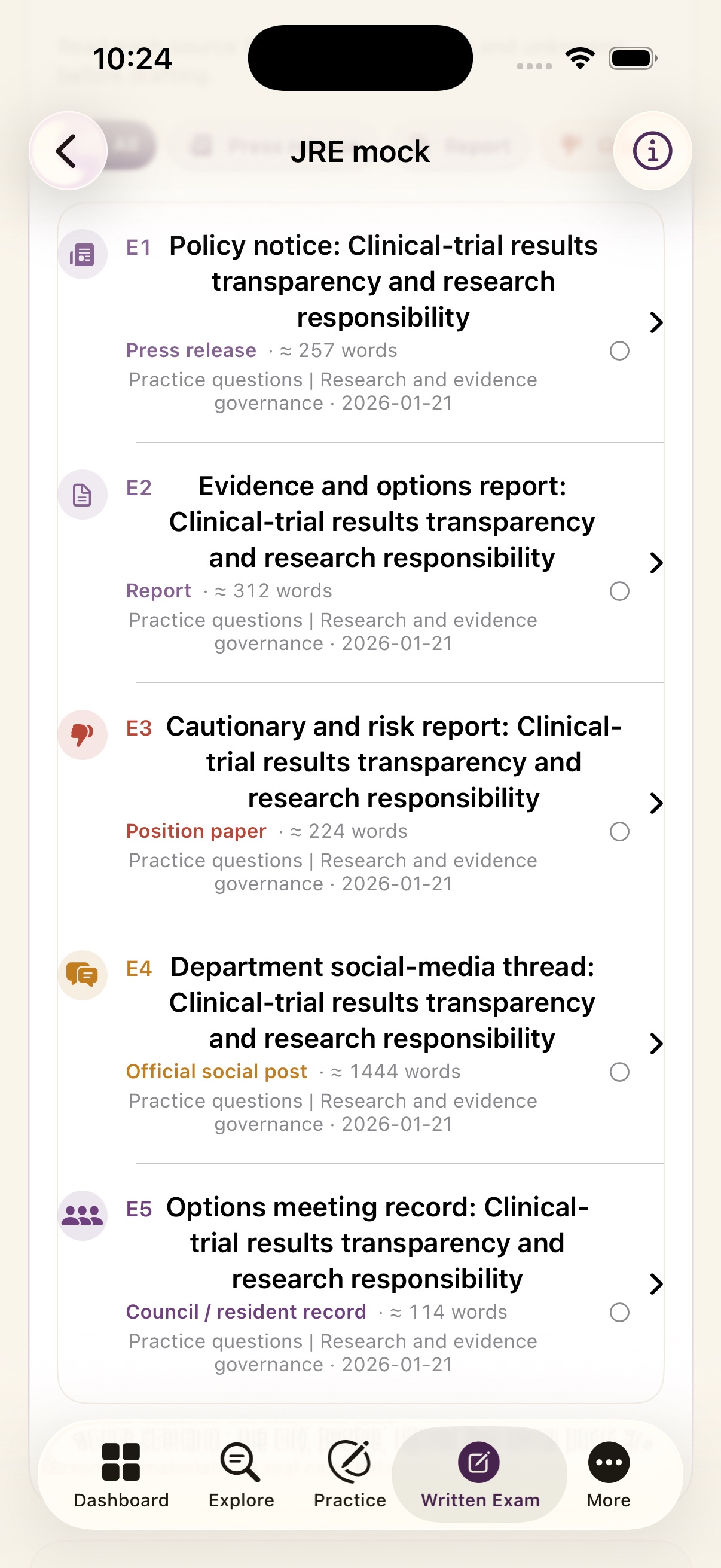Open the Dashboard grid icon
The image size is (721, 1568).
click(x=121, y=1462)
